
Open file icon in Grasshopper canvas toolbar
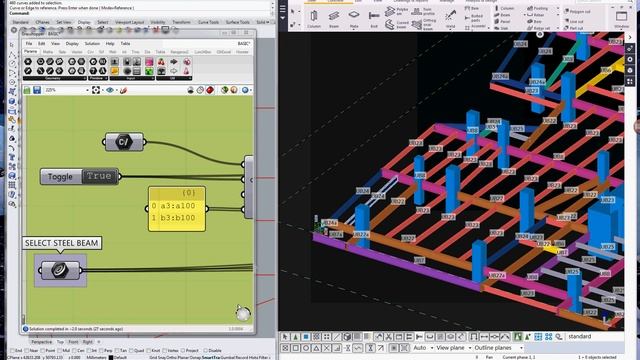27,90
